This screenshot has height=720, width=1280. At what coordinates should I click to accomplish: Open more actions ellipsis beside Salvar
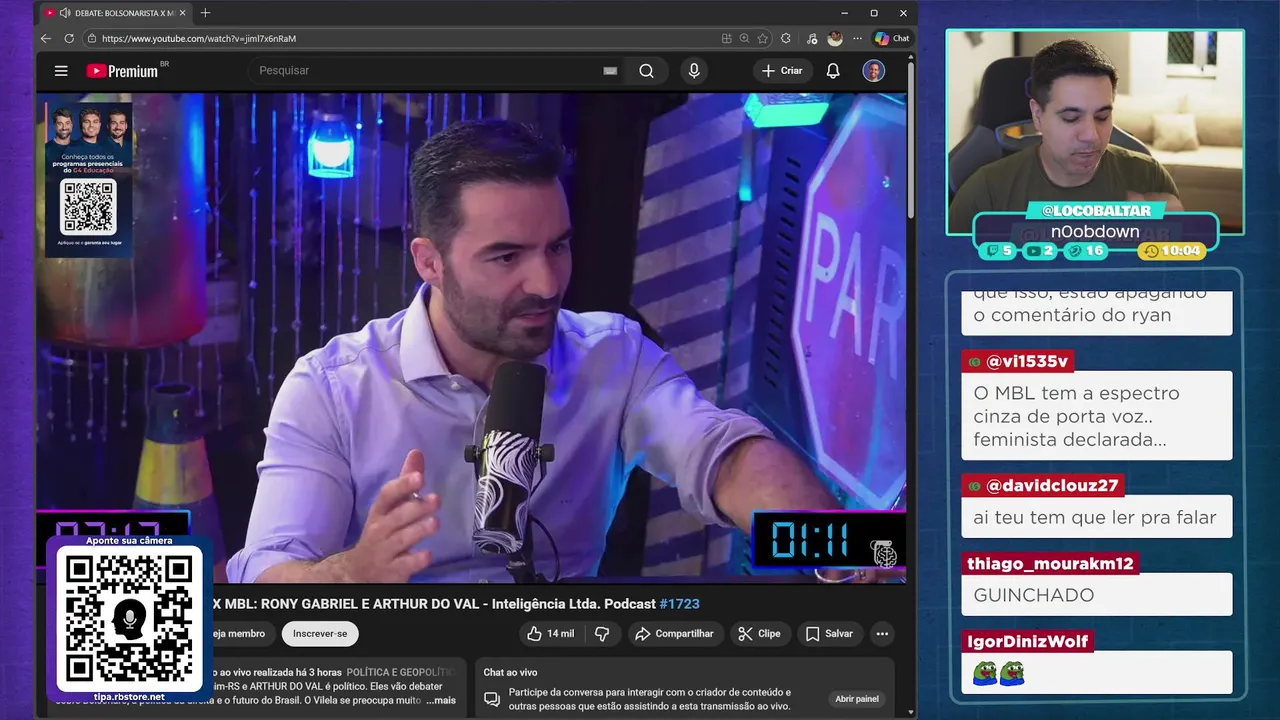tap(882, 634)
